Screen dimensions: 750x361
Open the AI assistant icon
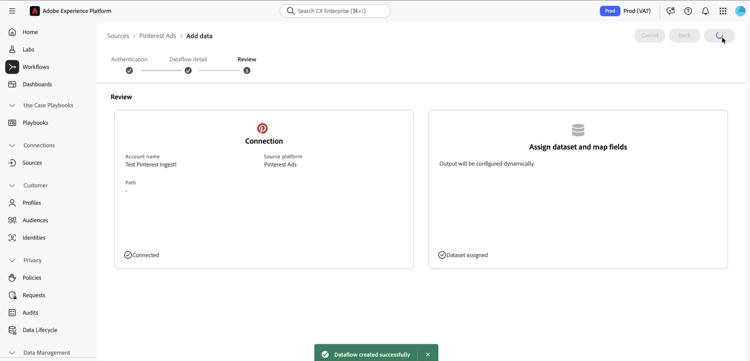point(671,11)
